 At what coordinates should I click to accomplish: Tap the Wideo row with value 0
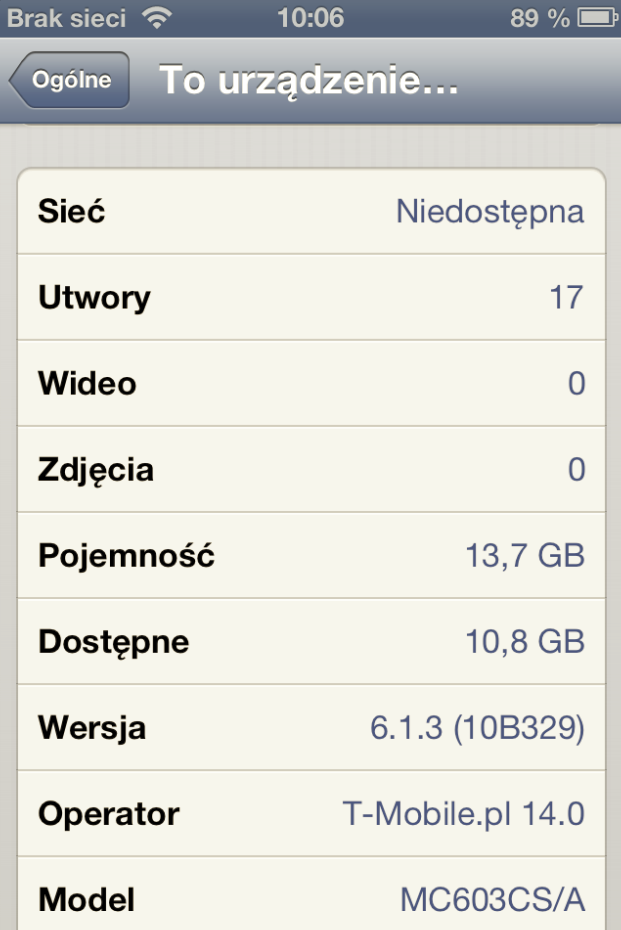pos(310,383)
